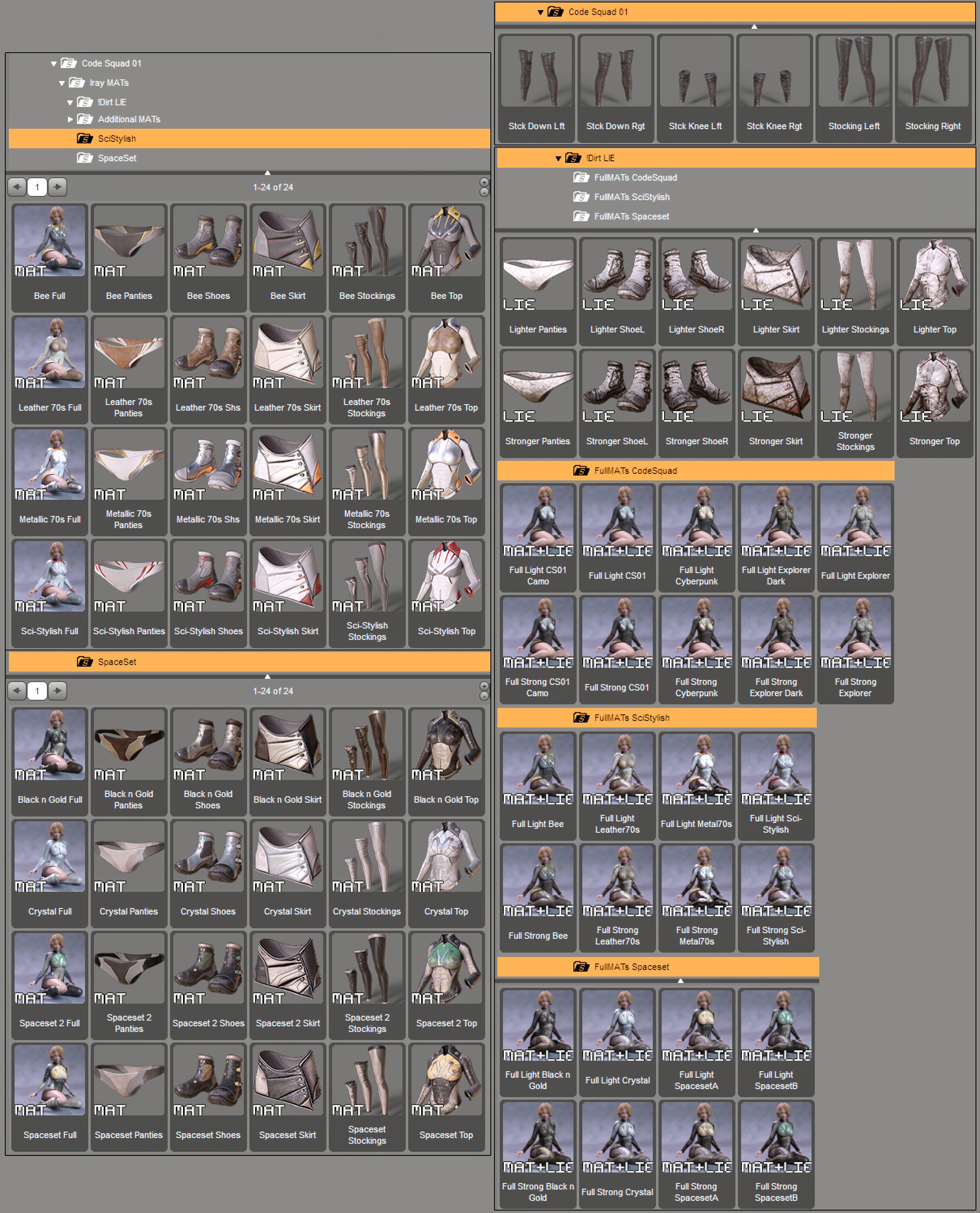Click page 1 in SpaceSet pager
This screenshot has height=1213, width=980.
click(37, 691)
